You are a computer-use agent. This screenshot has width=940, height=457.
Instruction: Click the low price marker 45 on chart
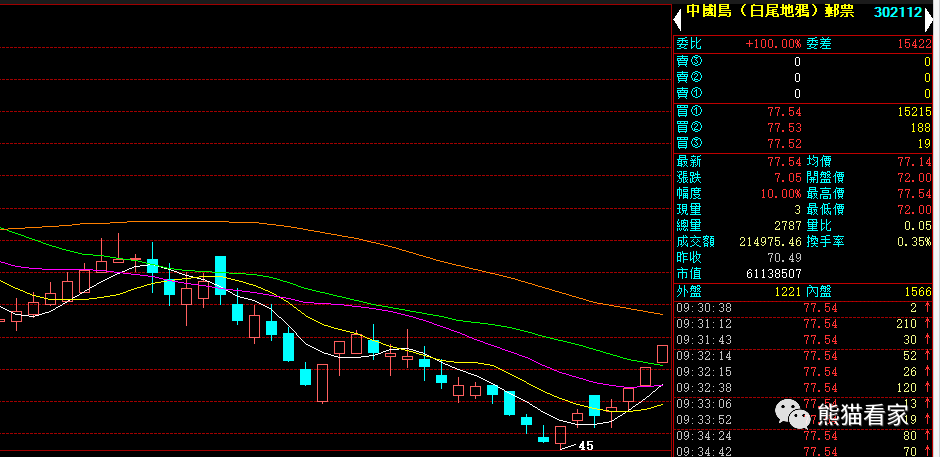[586, 446]
